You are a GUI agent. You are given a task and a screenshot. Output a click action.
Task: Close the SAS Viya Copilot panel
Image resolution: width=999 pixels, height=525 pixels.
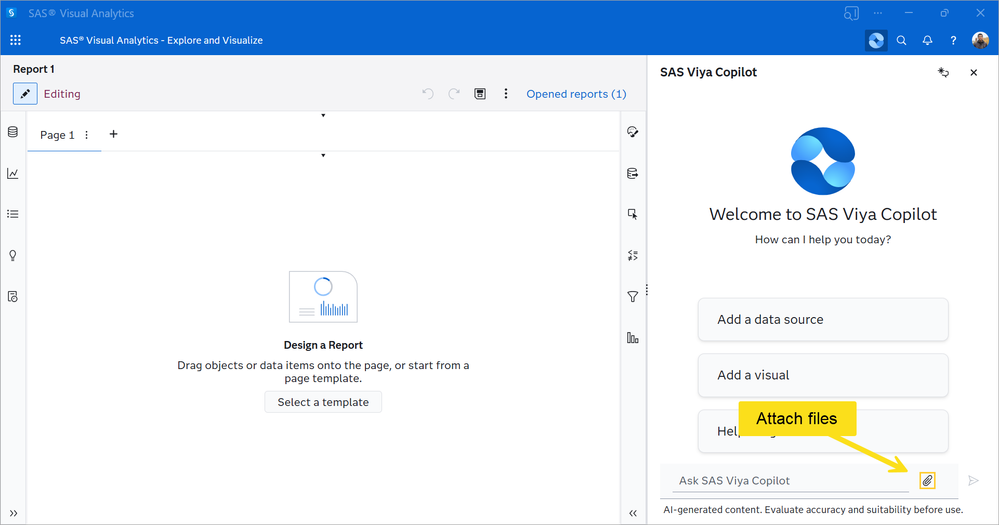pos(974,73)
